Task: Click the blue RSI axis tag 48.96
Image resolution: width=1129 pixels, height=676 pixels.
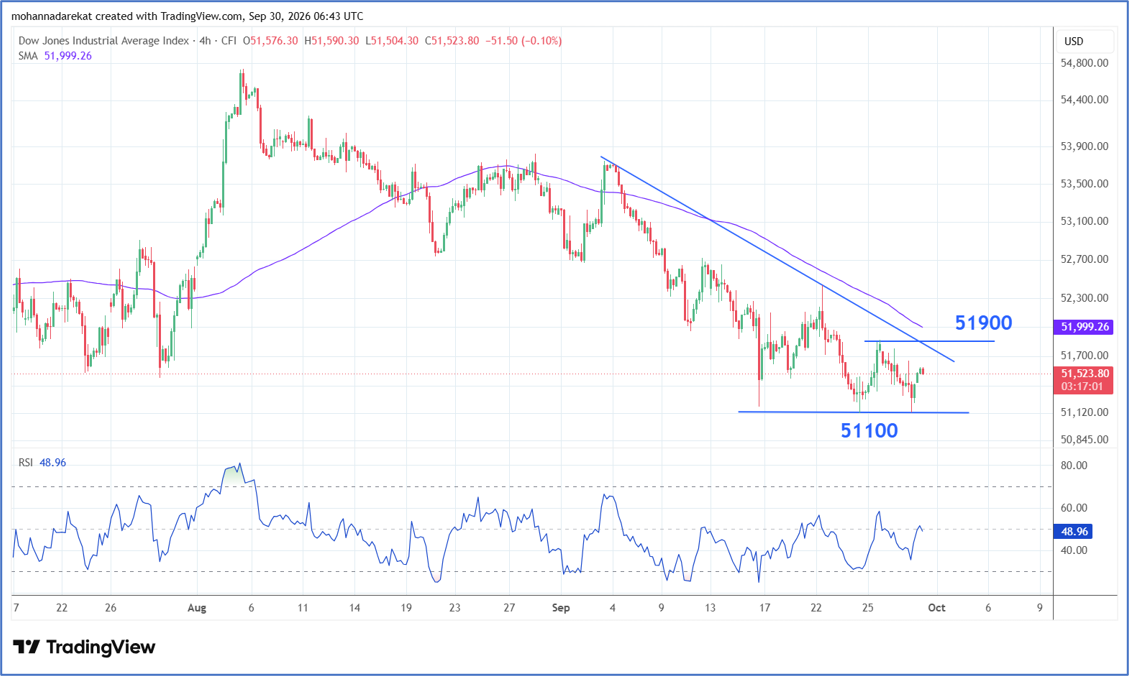Action: pos(1074,531)
